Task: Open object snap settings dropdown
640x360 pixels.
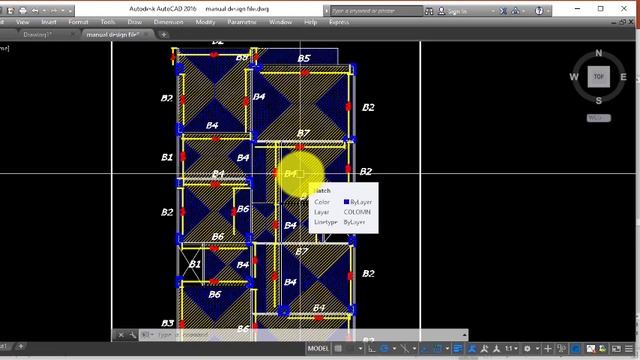Action: 447,349
